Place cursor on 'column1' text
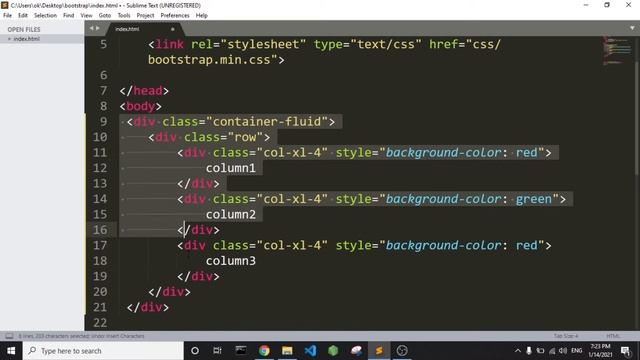Image resolution: width=640 pixels, height=360 pixels. coord(231,168)
